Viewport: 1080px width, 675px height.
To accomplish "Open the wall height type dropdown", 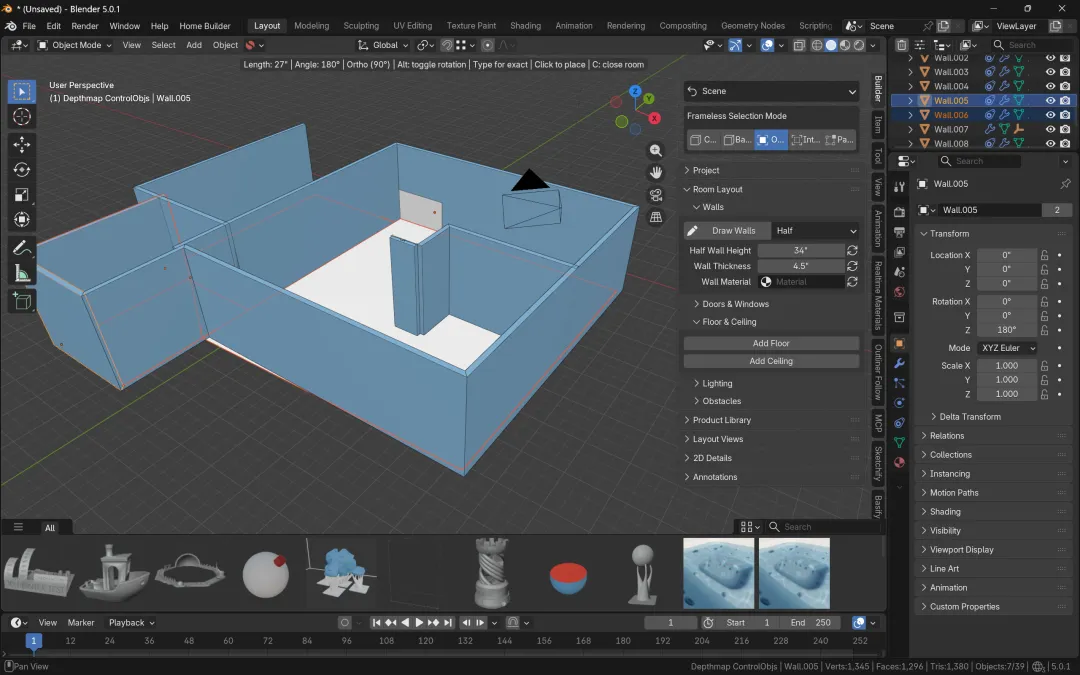I will [x=816, y=231].
